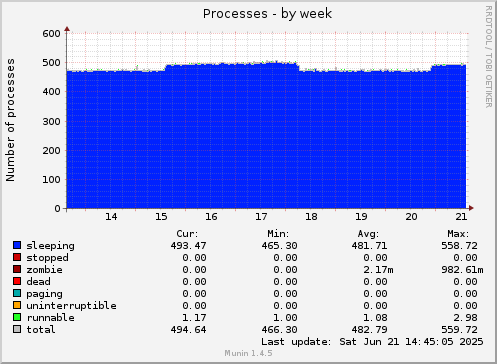Click runnable maximum value 2.98
This screenshot has height=364, width=497.
(465, 318)
